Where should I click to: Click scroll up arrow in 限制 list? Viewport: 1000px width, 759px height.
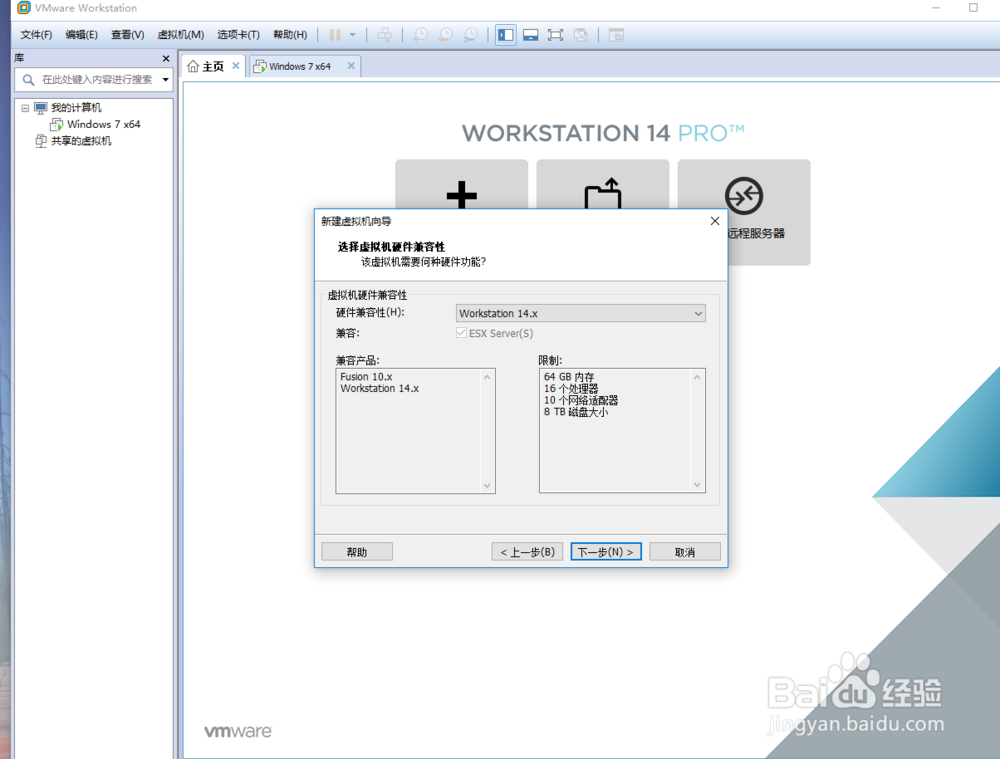697,378
